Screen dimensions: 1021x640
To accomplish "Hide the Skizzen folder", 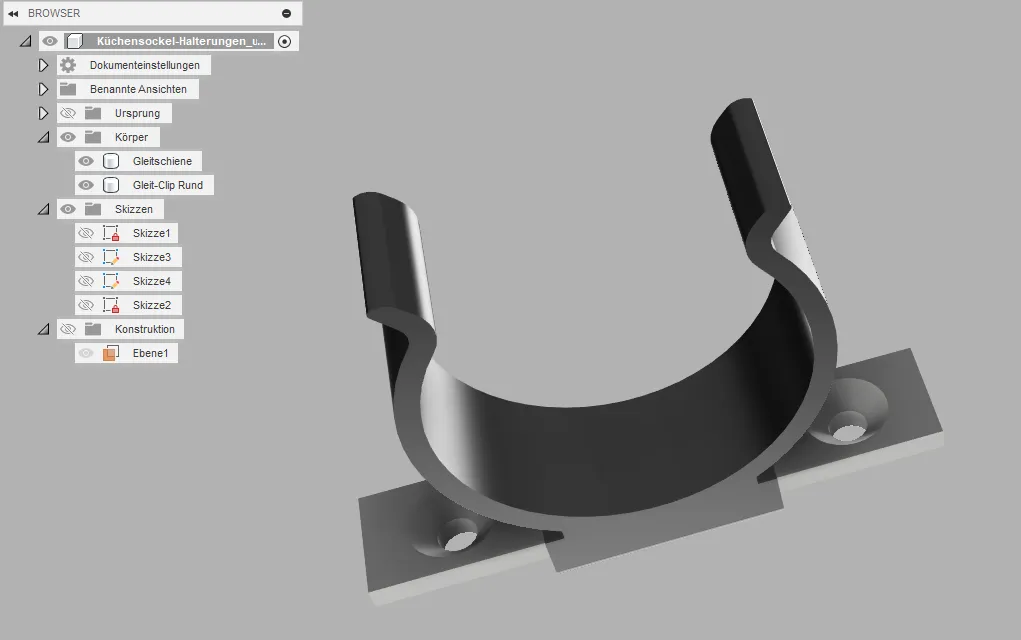I will pos(68,209).
